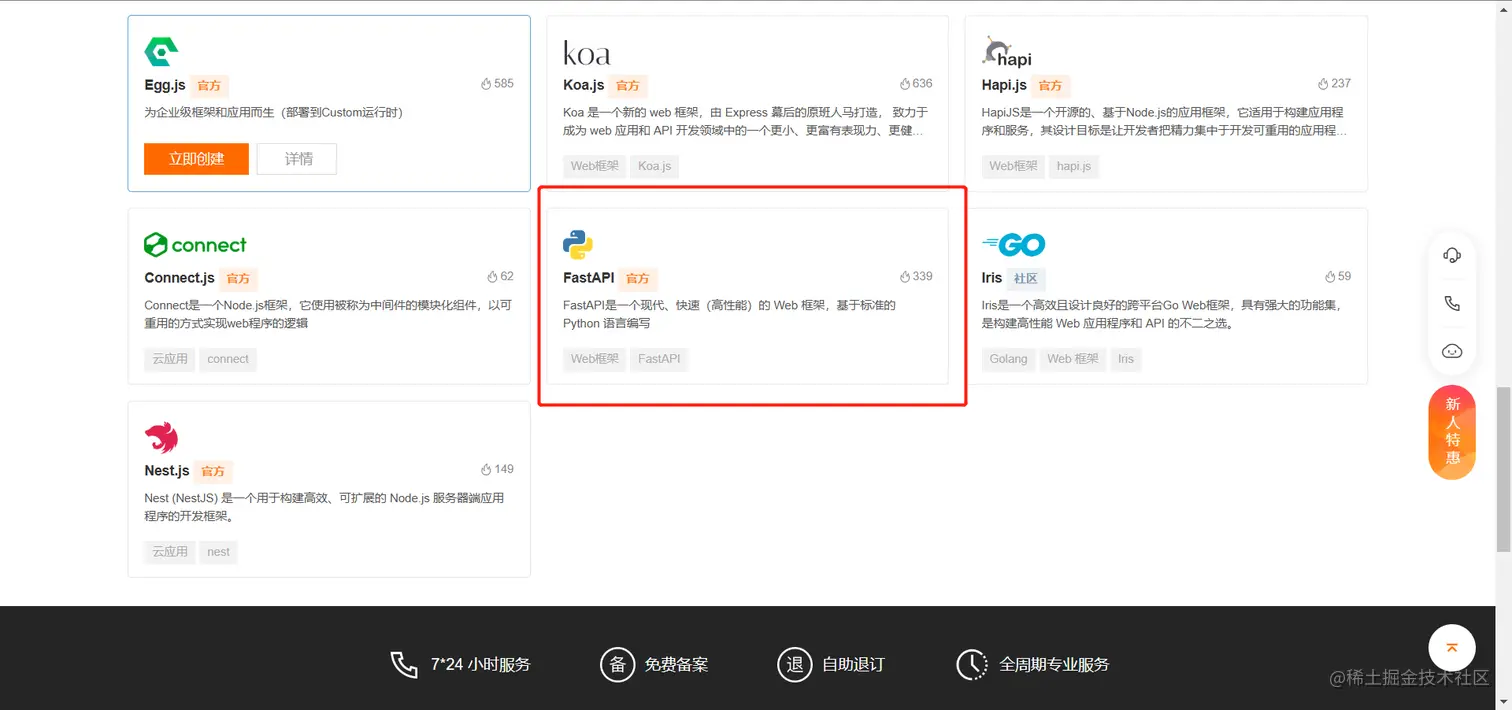Click the flame icon beside 636
The height and width of the screenshot is (710, 1512).
tap(904, 84)
